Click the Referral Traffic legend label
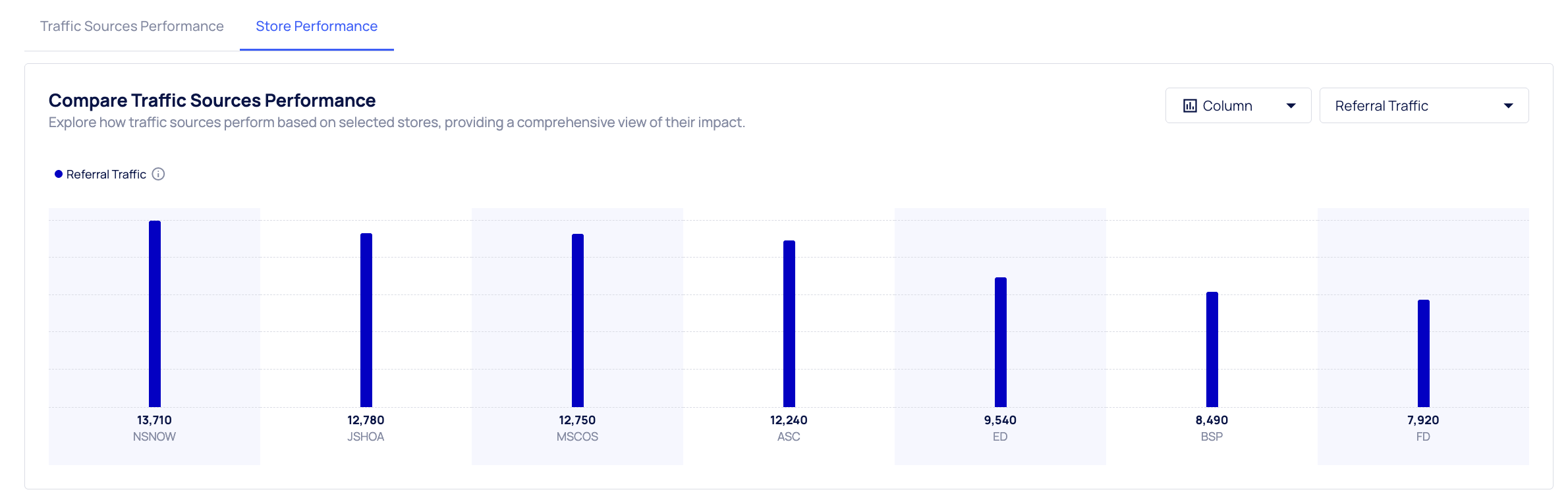1568x498 pixels. (x=106, y=175)
